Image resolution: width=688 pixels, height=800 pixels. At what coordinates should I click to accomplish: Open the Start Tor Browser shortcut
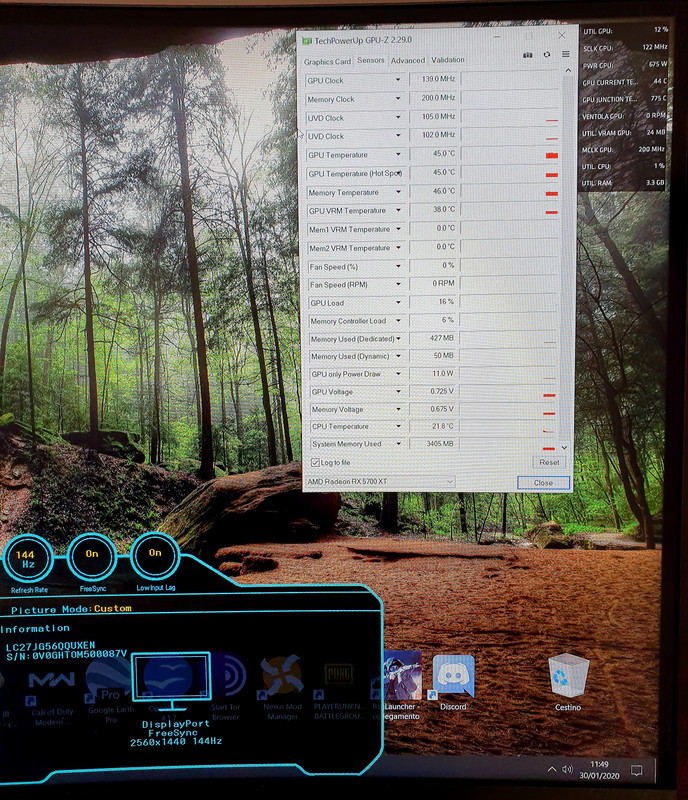click(x=226, y=688)
